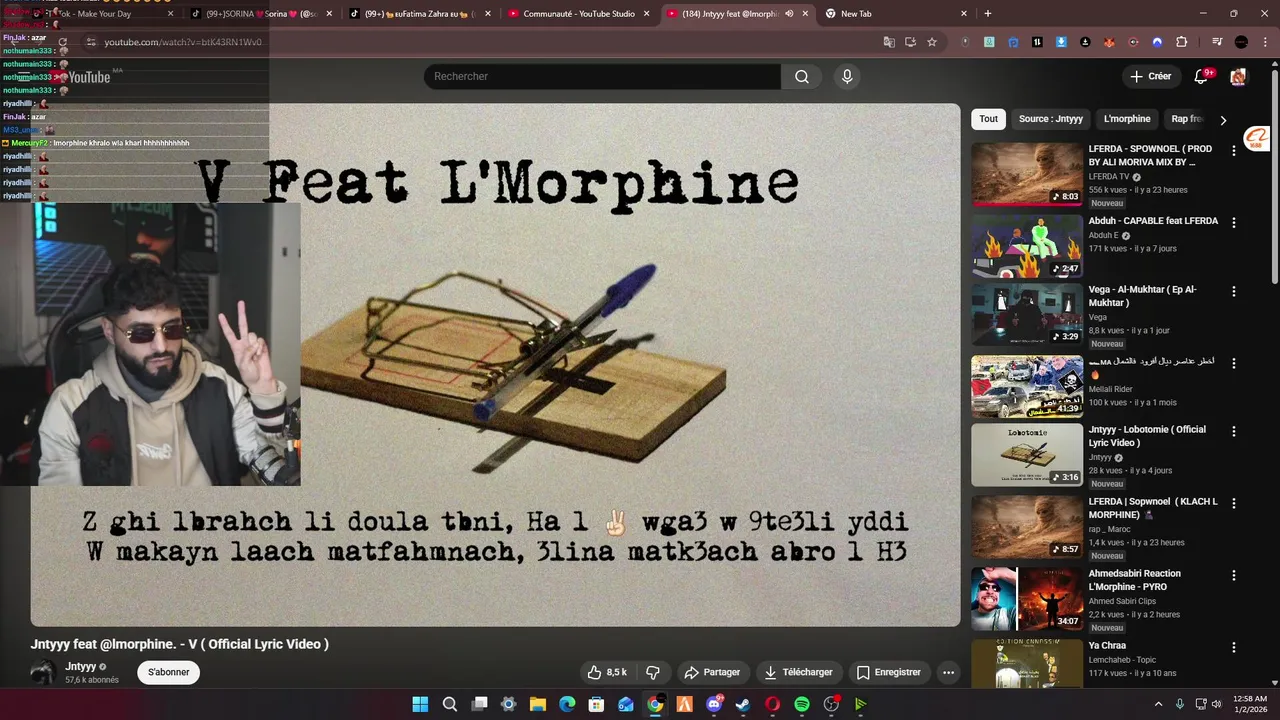Select the Tout filter chip
Image resolution: width=1280 pixels, height=720 pixels.
click(x=988, y=119)
